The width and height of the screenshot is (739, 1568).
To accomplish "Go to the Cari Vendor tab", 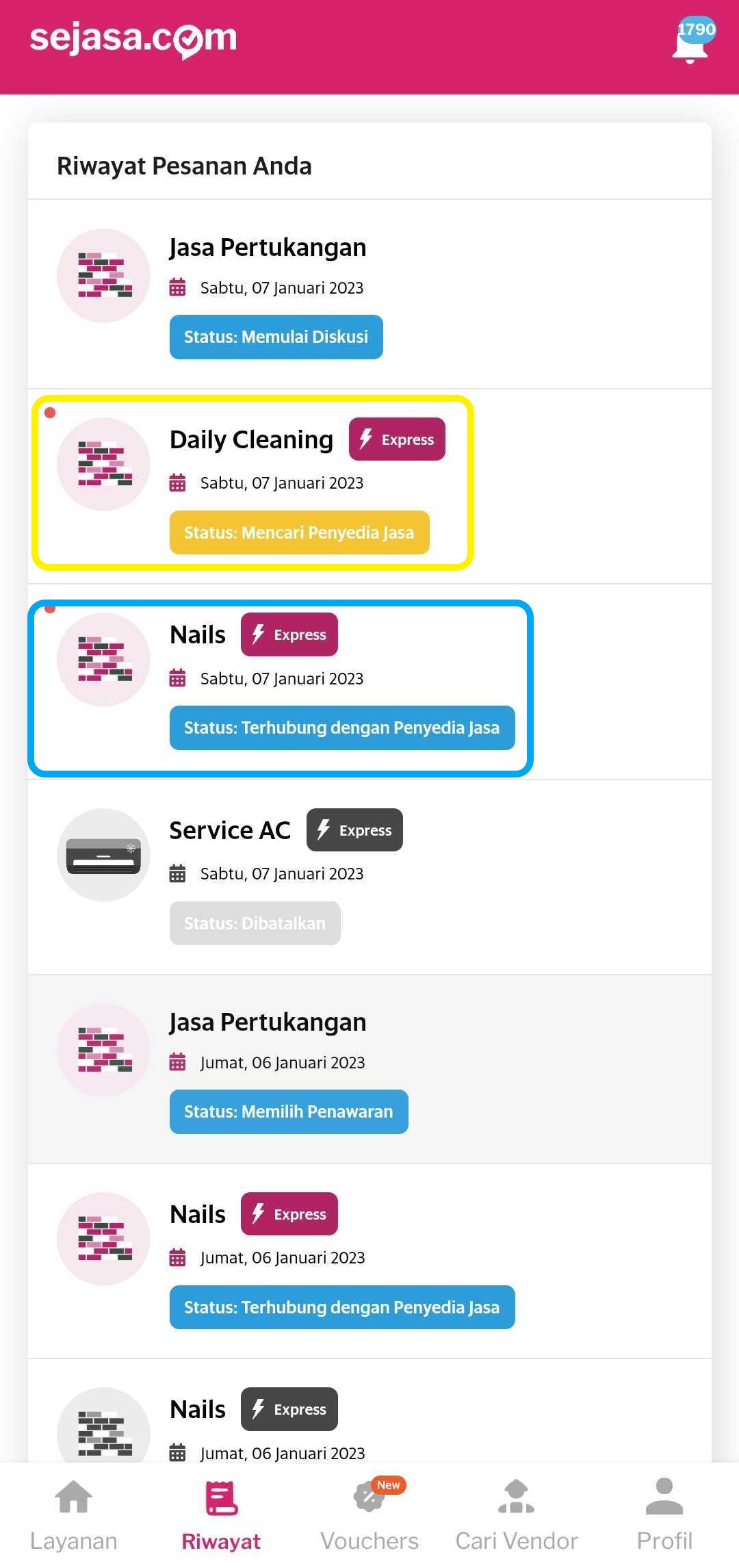I will pos(517,1513).
